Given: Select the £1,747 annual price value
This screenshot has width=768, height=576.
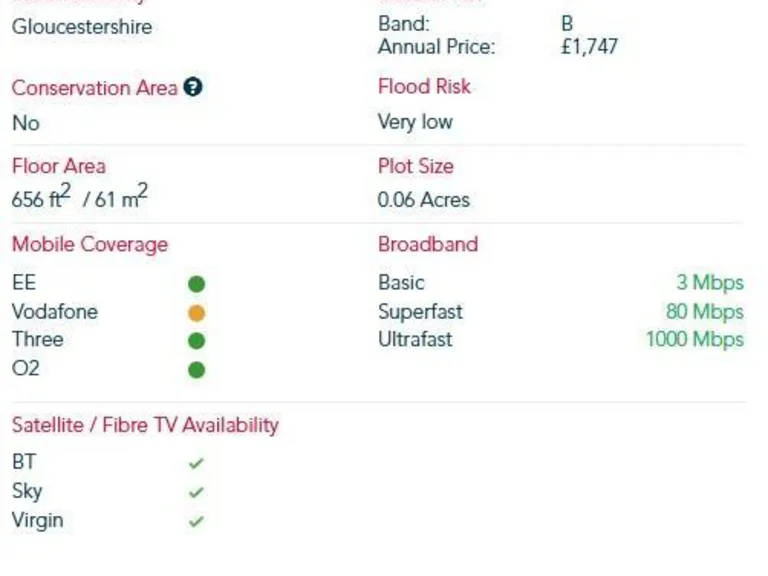Looking at the screenshot, I should [589, 47].
